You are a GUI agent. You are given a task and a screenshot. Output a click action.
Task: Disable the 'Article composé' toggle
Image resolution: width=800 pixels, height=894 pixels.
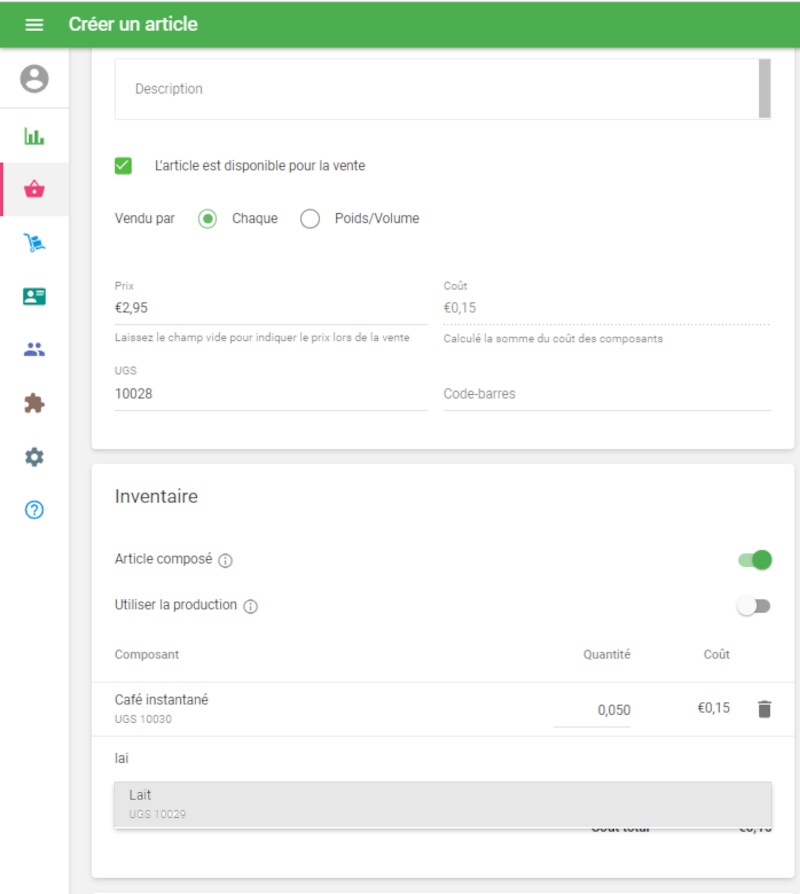click(x=755, y=560)
